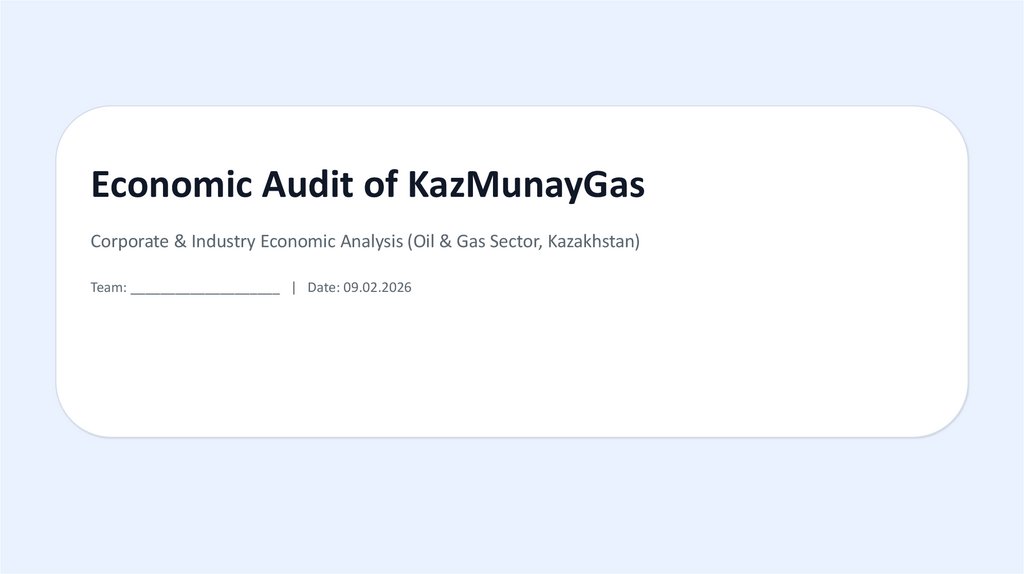Click "(Oil" in the subtitle parentheses
This screenshot has width=1024, height=574.
[x=425, y=242]
